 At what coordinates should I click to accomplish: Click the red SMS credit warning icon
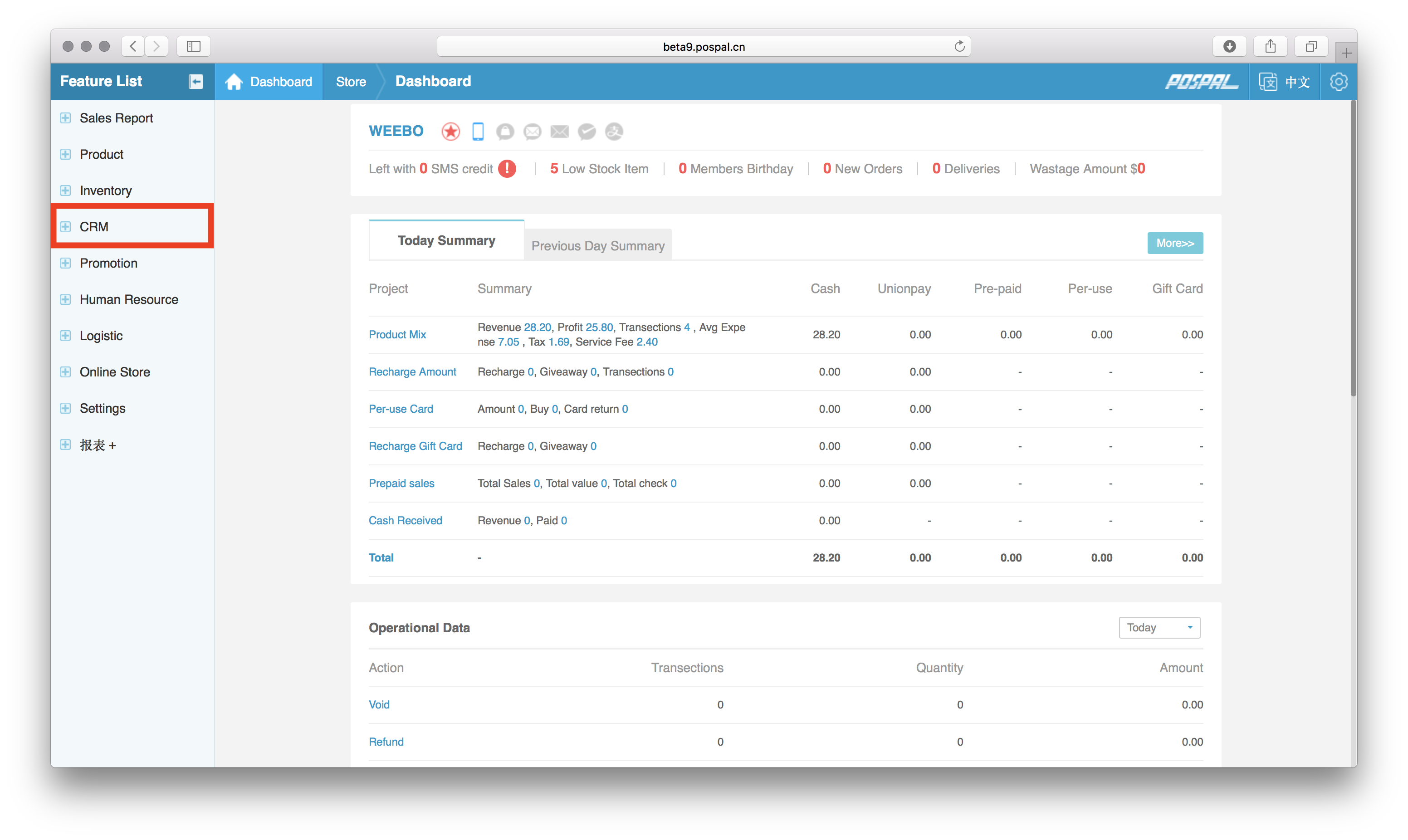(x=507, y=169)
